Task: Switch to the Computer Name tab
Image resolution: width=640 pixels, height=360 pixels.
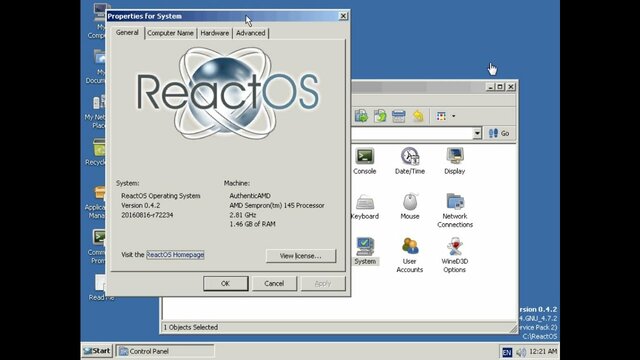Action: coord(170,33)
